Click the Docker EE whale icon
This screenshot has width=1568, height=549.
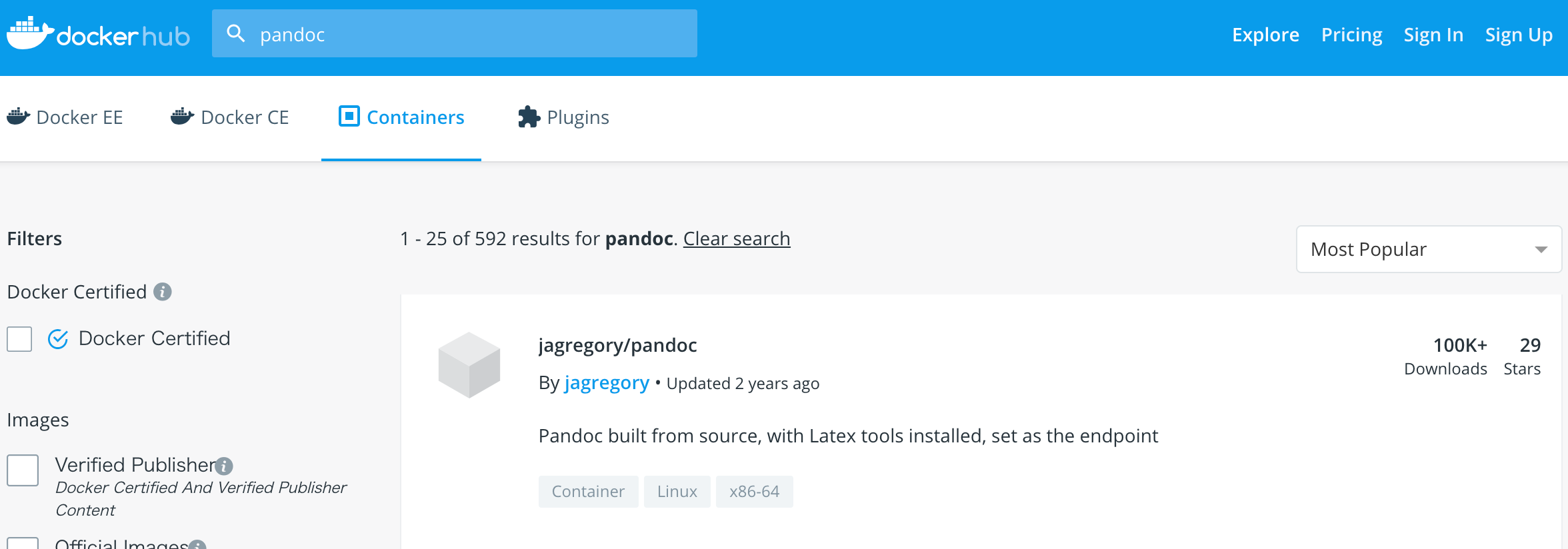[19, 117]
